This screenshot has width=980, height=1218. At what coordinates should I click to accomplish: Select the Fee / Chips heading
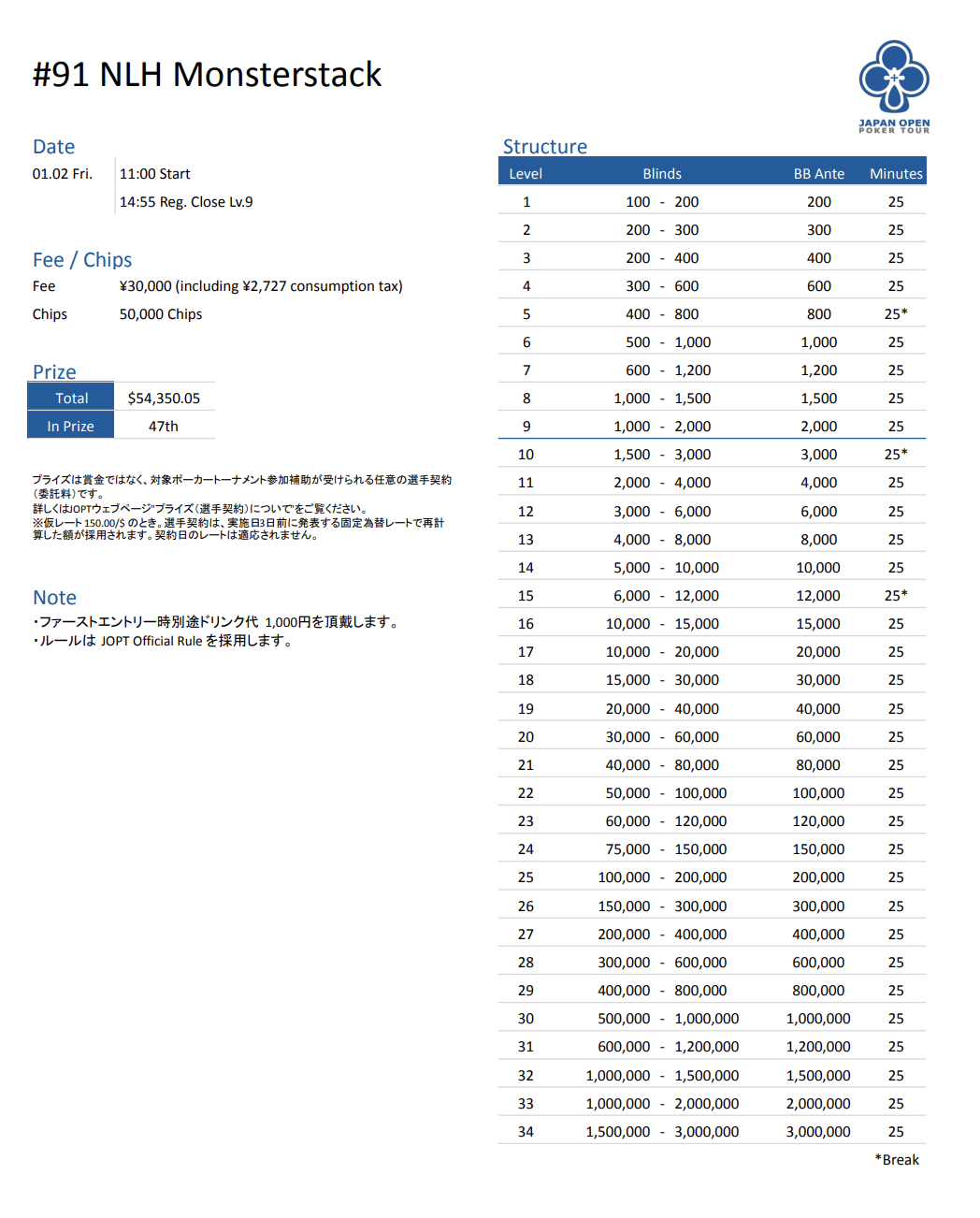pos(82,260)
